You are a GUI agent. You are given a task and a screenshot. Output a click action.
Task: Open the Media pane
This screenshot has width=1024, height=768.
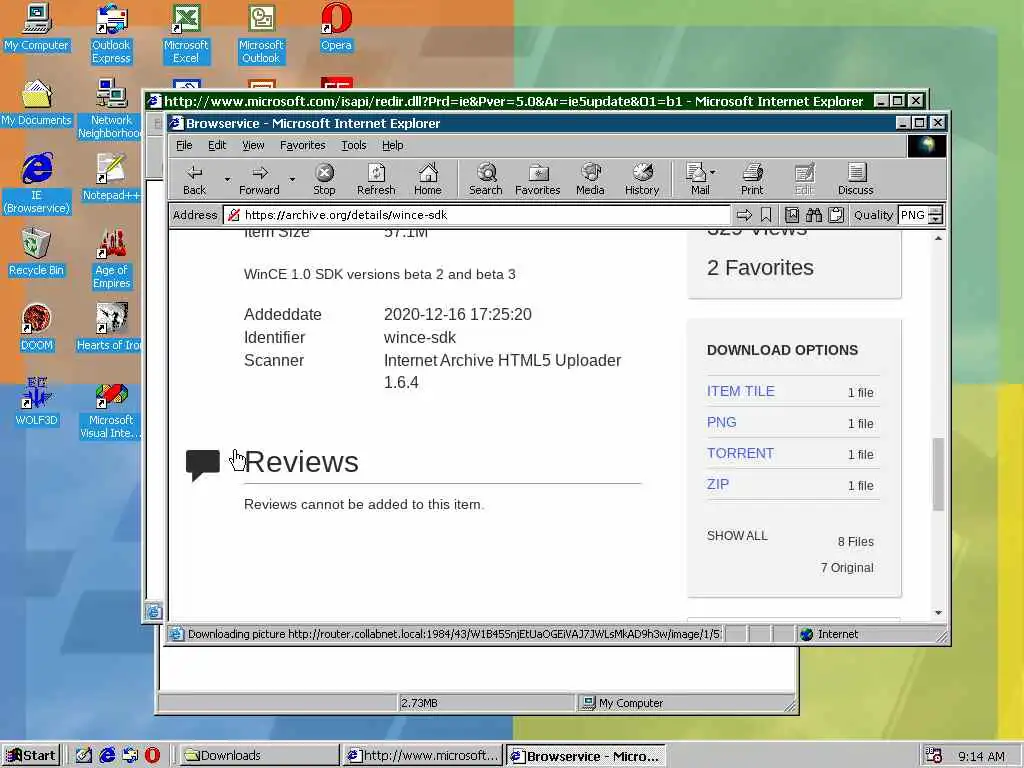coord(590,179)
